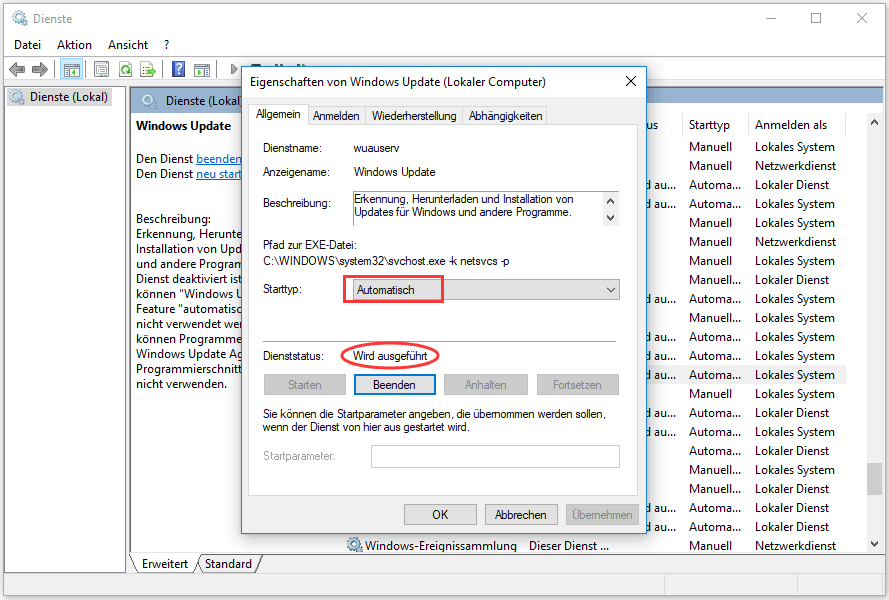Click the Export List toolbar icon
Viewport: 889px width, 600px height.
[x=148, y=70]
